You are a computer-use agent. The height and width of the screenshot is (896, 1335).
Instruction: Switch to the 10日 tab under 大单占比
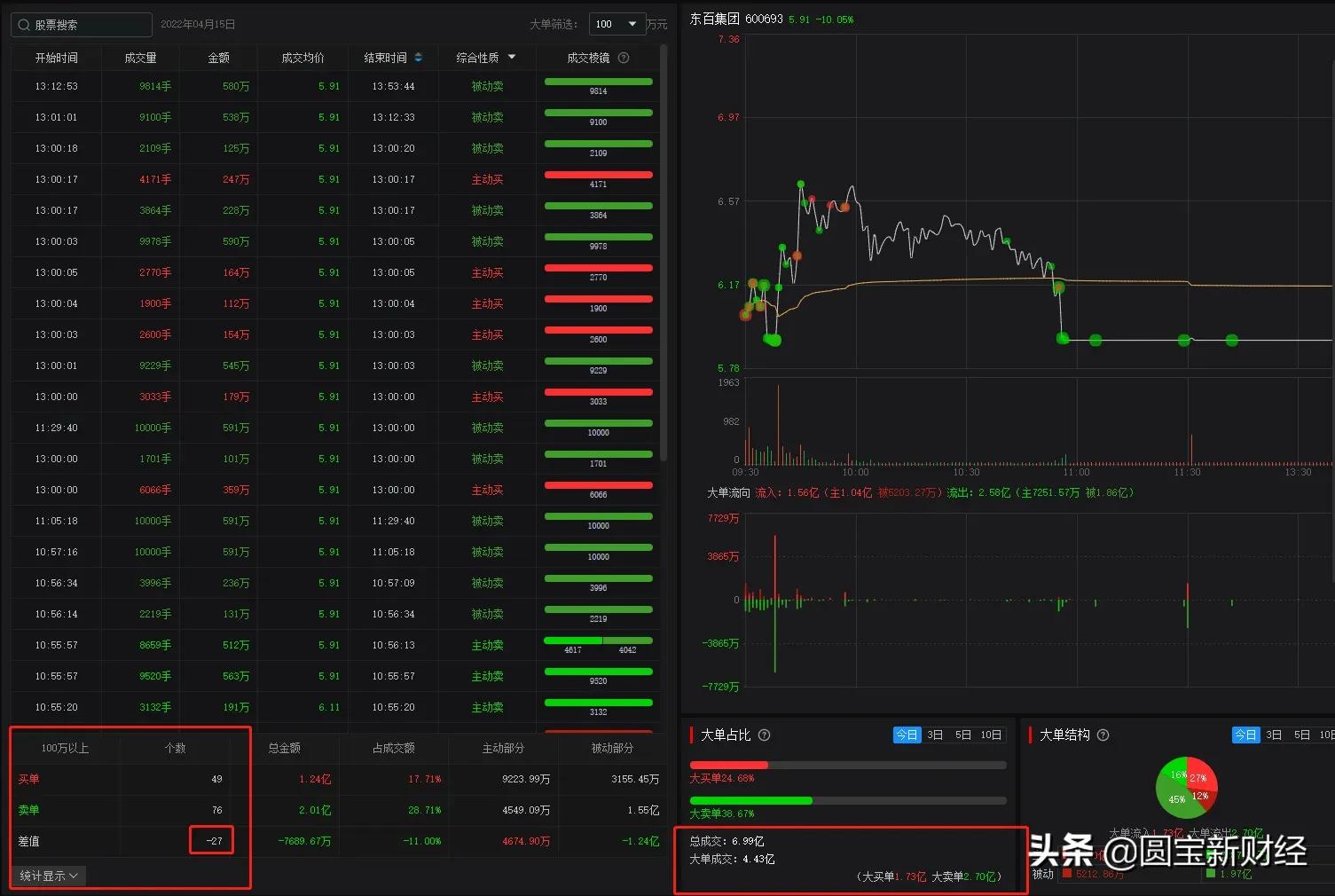click(992, 735)
